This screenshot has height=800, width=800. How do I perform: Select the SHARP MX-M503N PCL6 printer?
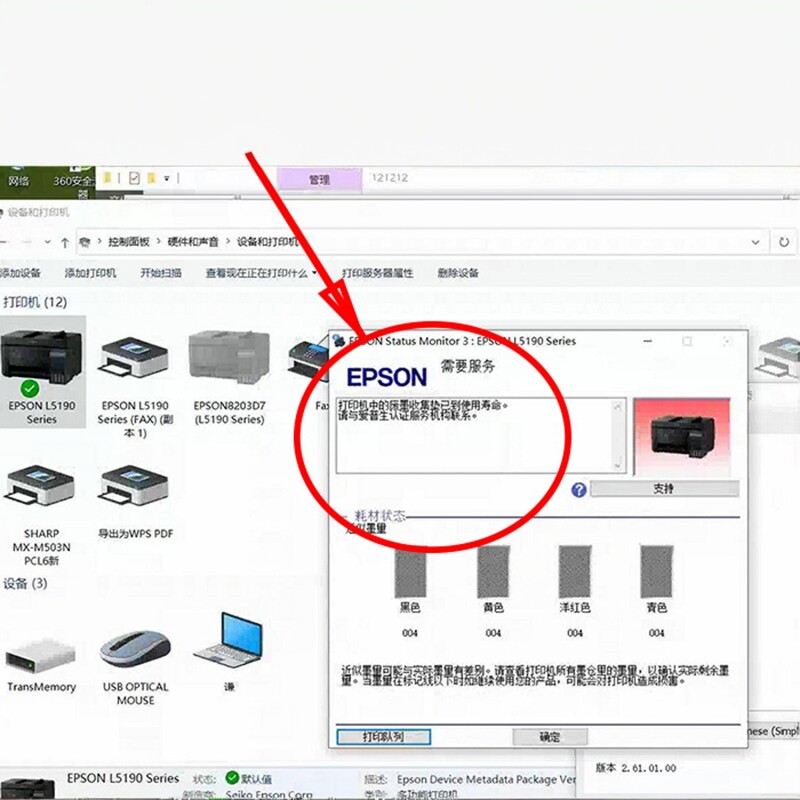click(41, 485)
